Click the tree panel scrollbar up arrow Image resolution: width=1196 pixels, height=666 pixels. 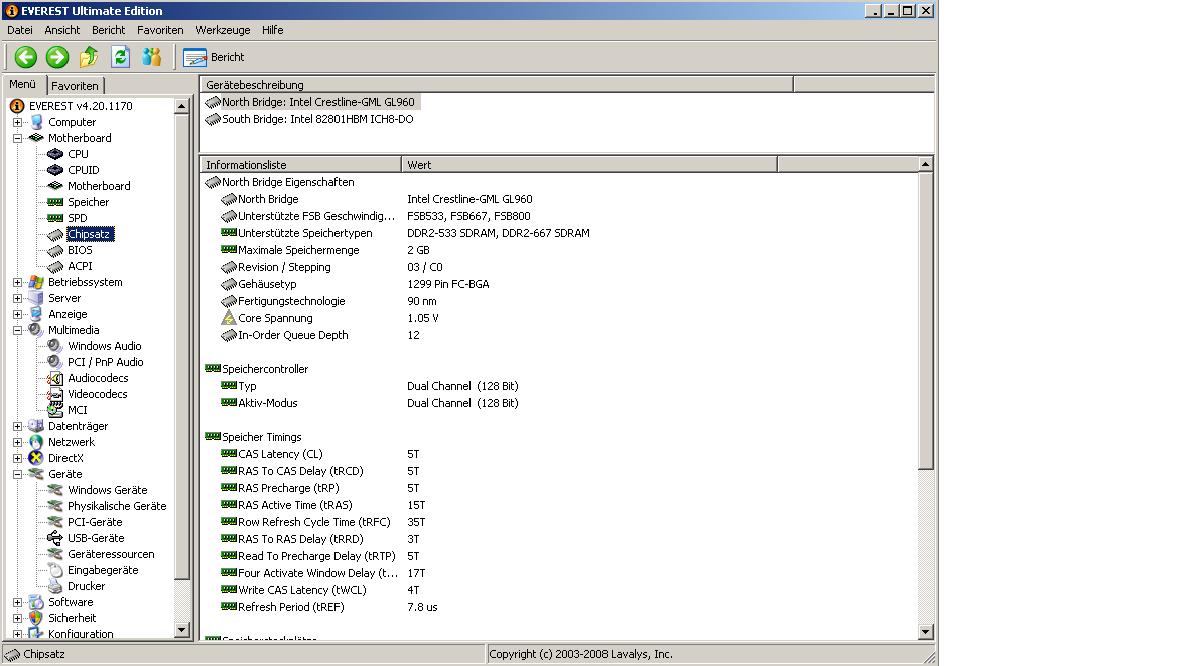click(182, 106)
